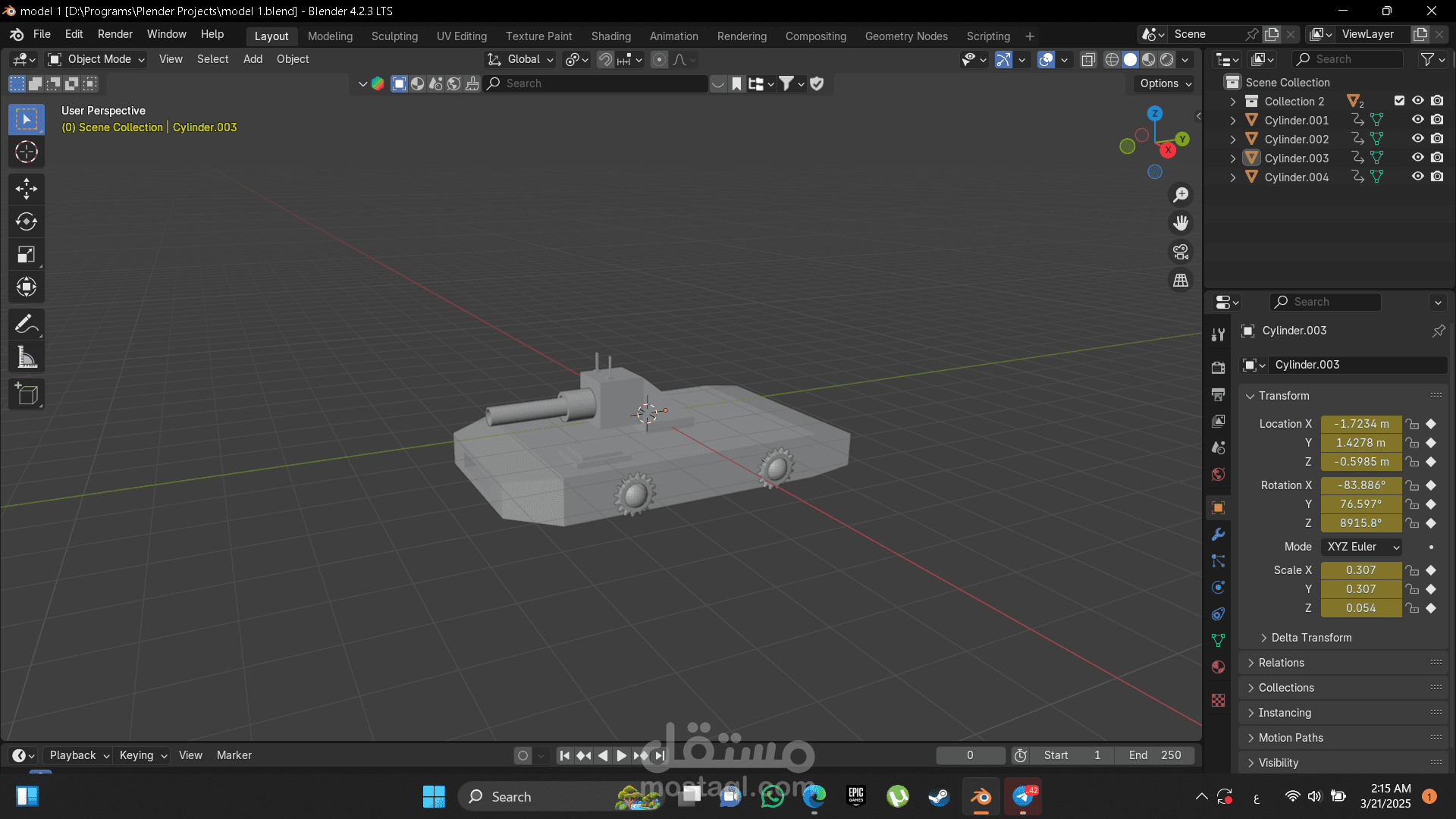Hide Cylinder.002 in the viewport
Image resolution: width=1456 pixels, height=819 pixels.
tap(1417, 139)
